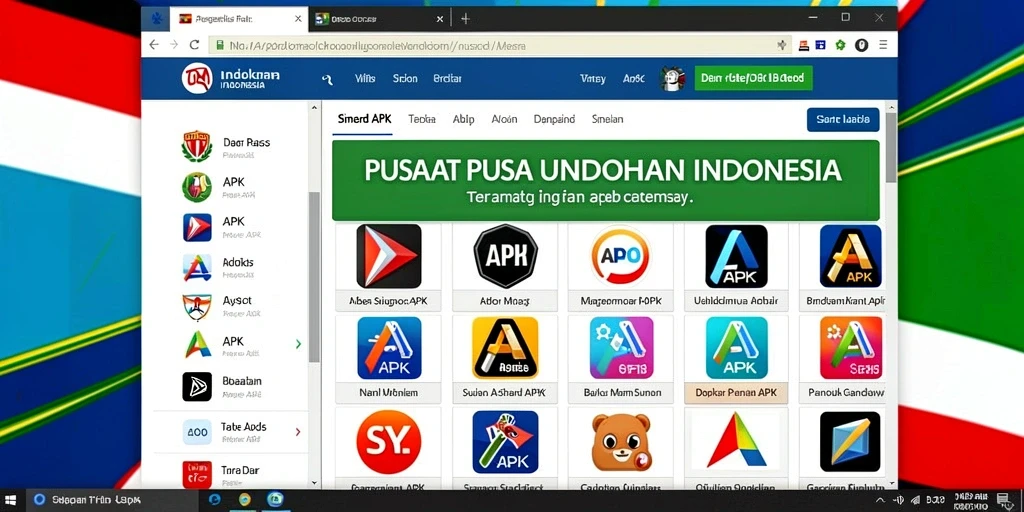Open the Windows Start button
Screen dimensions: 1024x512
[12, 500]
